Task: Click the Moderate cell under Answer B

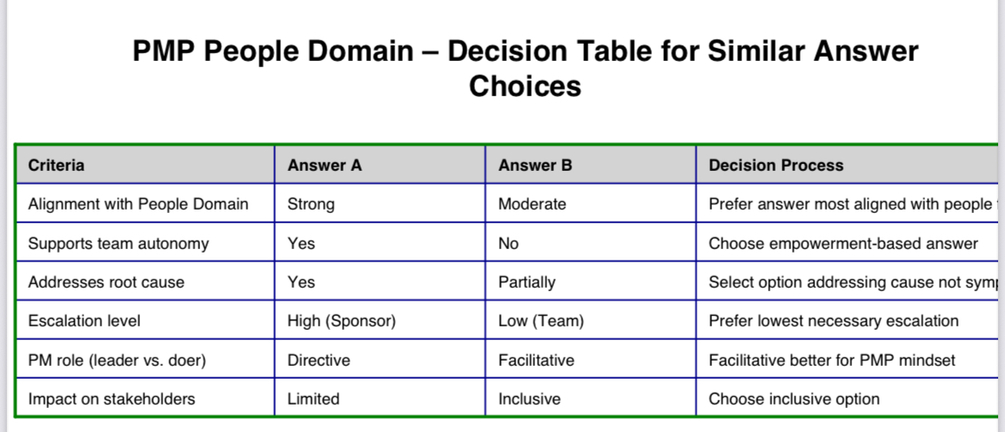Action: 532,204
